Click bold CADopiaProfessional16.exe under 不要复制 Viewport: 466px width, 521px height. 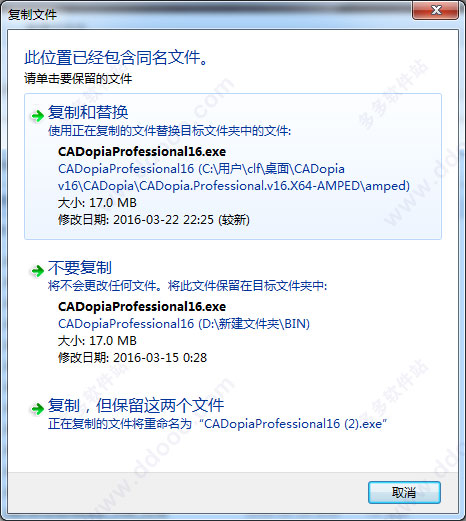click(x=142, y=306)
